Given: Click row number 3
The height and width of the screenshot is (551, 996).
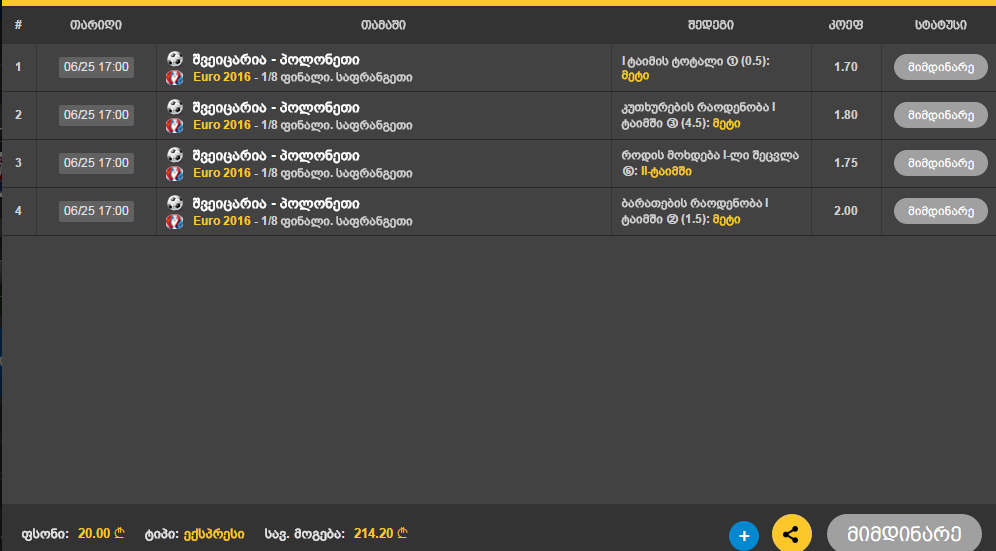Looking at the screenshot, I should tap(18, 163).
